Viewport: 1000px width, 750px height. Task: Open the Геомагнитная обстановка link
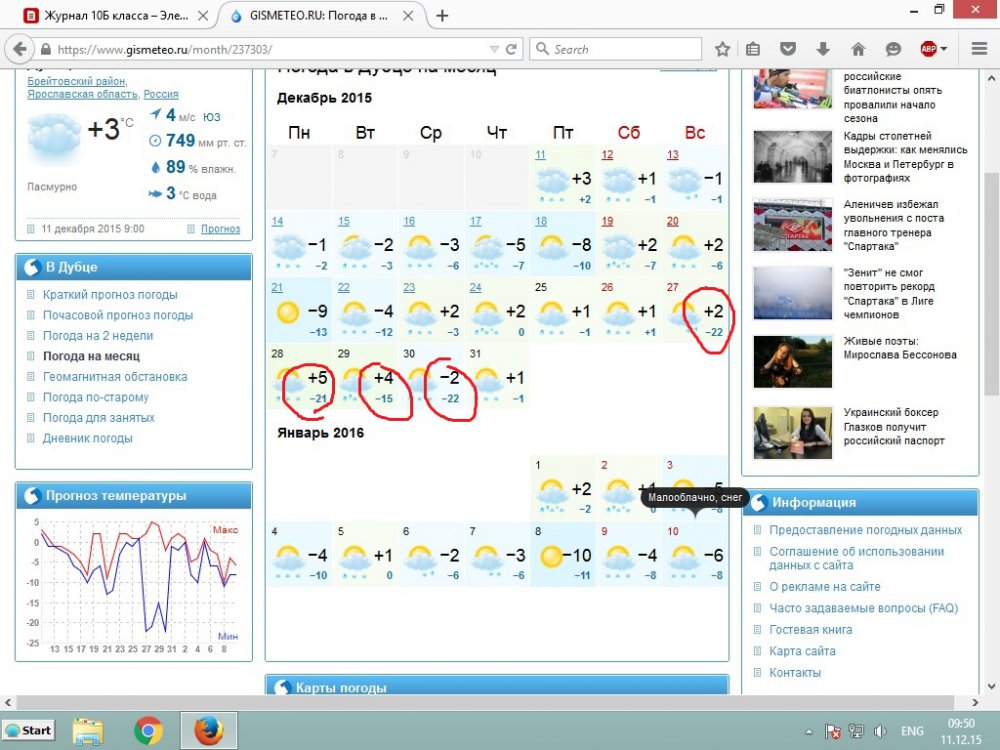click(115, 377)
